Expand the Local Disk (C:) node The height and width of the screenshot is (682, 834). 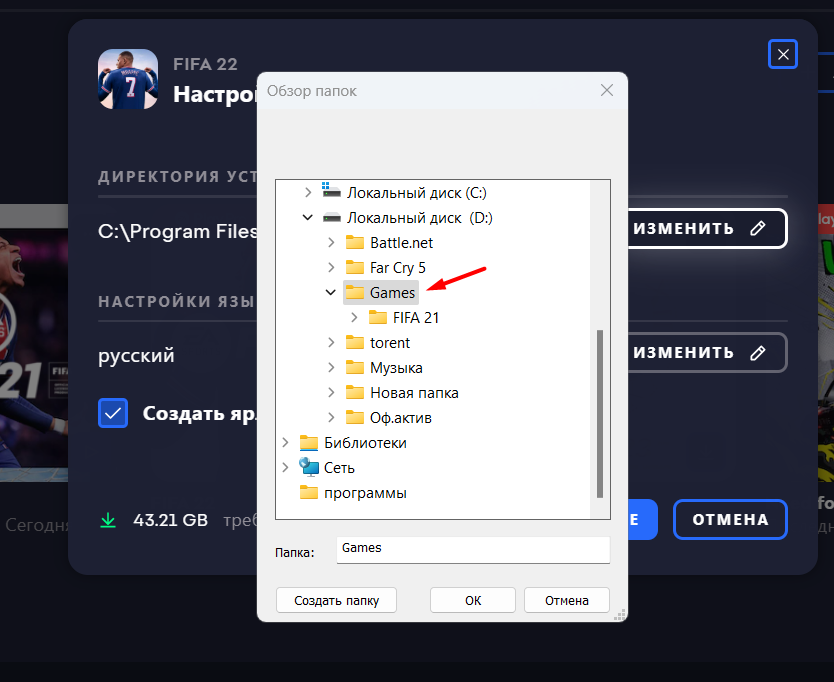tap(308, 192)
